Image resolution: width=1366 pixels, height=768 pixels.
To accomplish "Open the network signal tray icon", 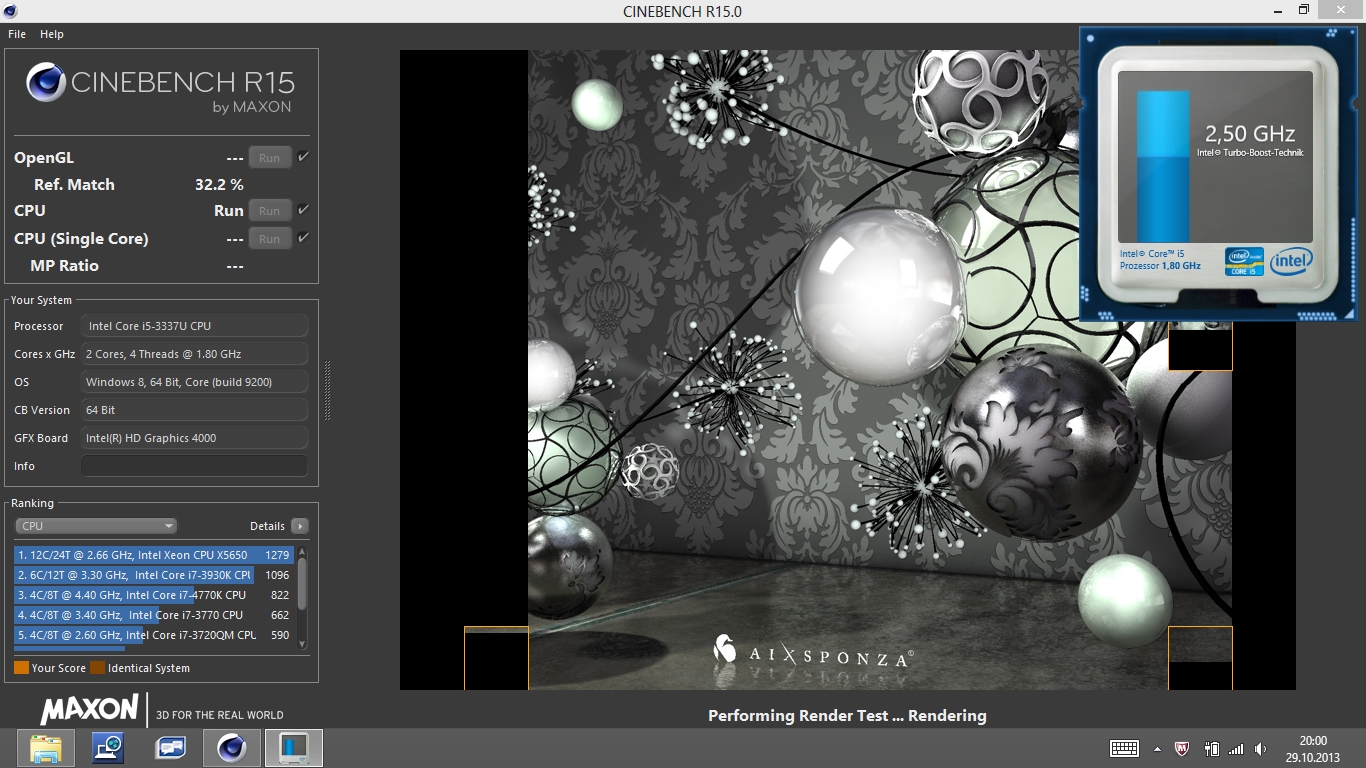I will [1236, 748].
